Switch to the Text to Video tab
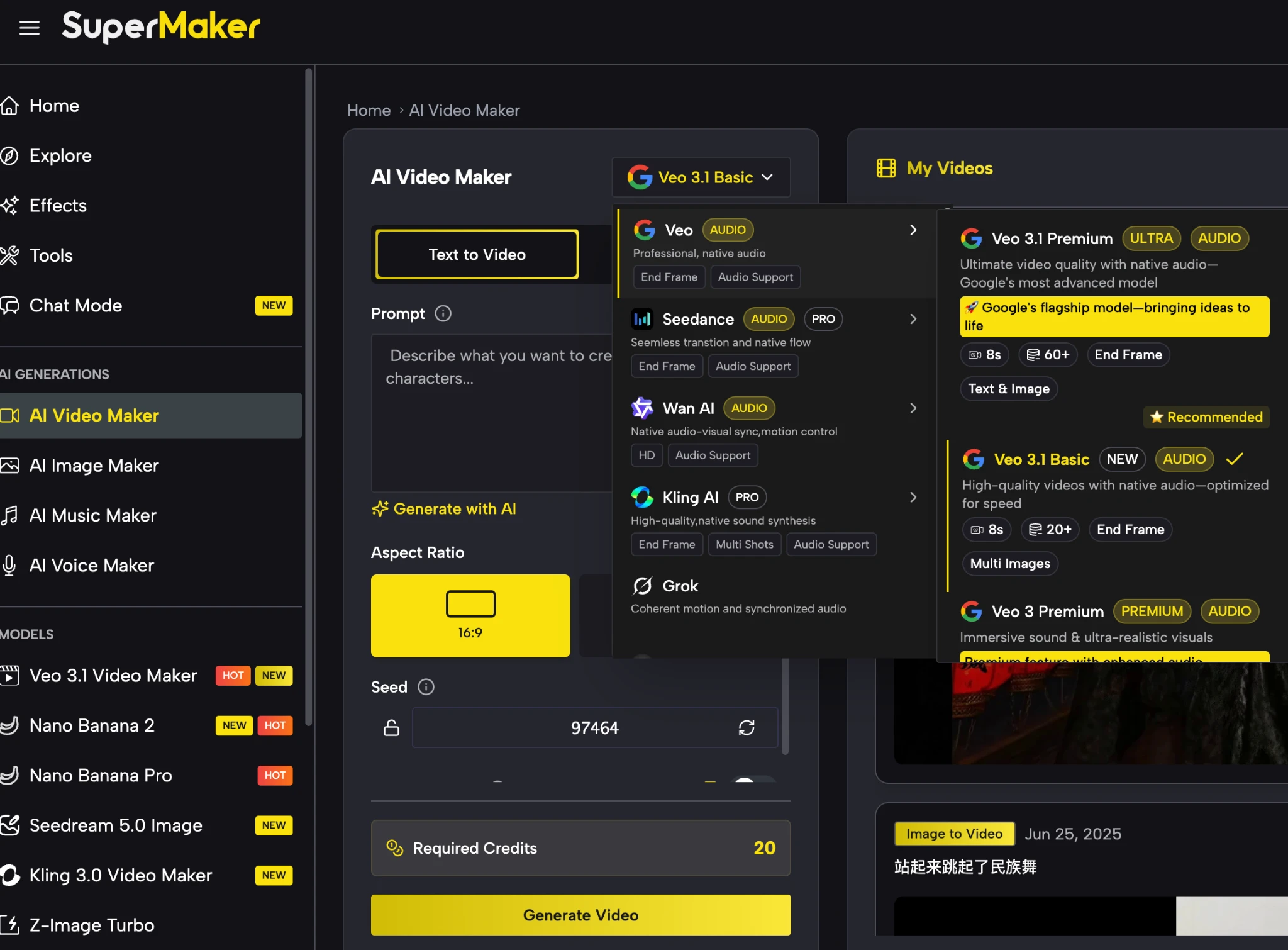The image size is (1288, 950). coord(477,254)
